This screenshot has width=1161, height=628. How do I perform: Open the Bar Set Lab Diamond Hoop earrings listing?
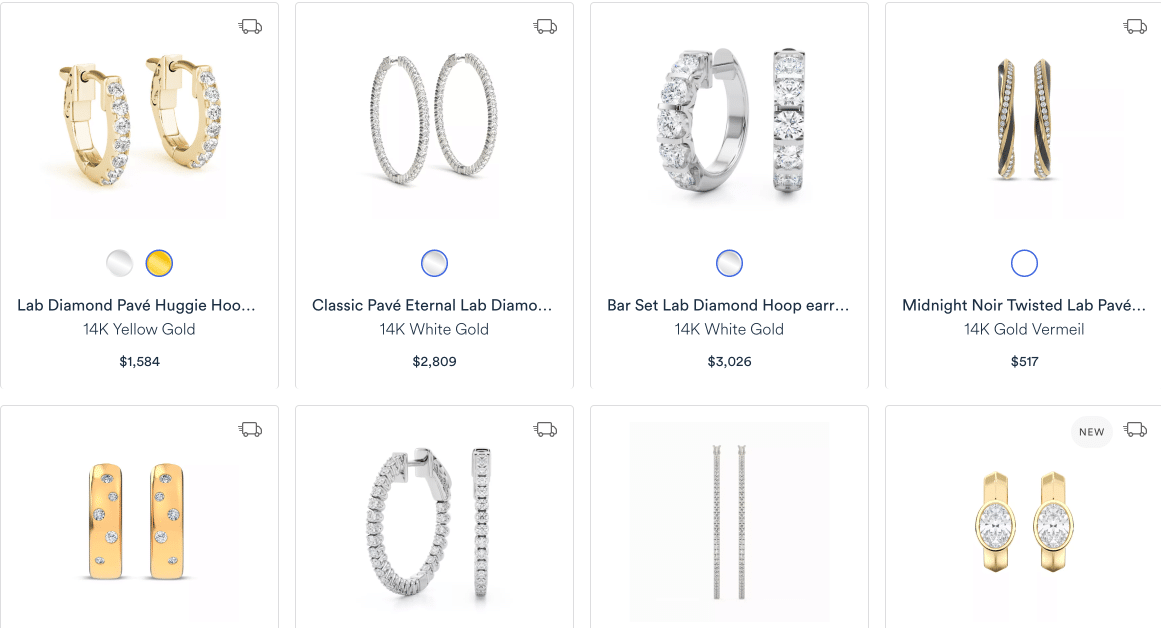[x=729, y=305]
